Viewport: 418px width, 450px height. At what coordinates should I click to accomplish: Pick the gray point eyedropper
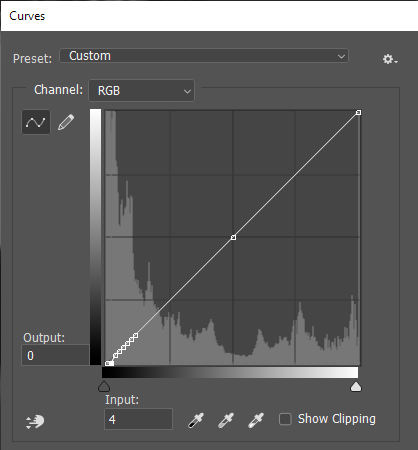pyautogui.click(x=226, y=420)
